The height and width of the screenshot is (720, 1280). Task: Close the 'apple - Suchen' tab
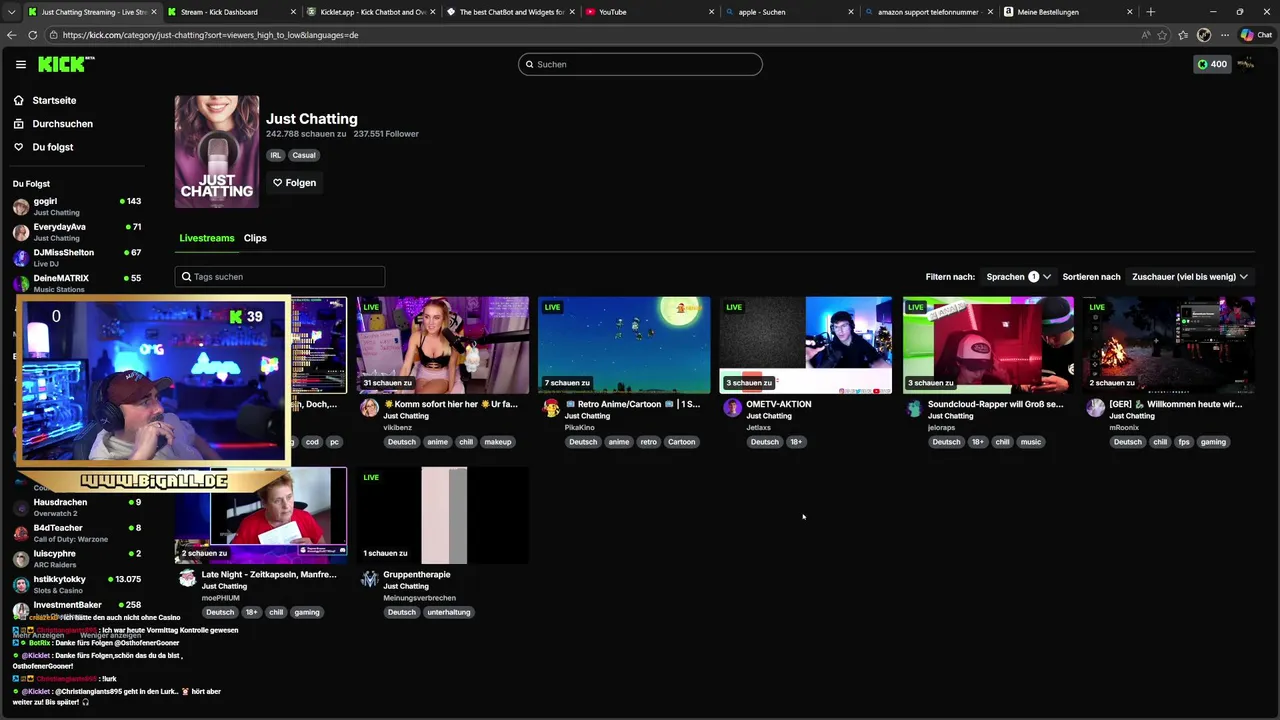click(851, 12)
